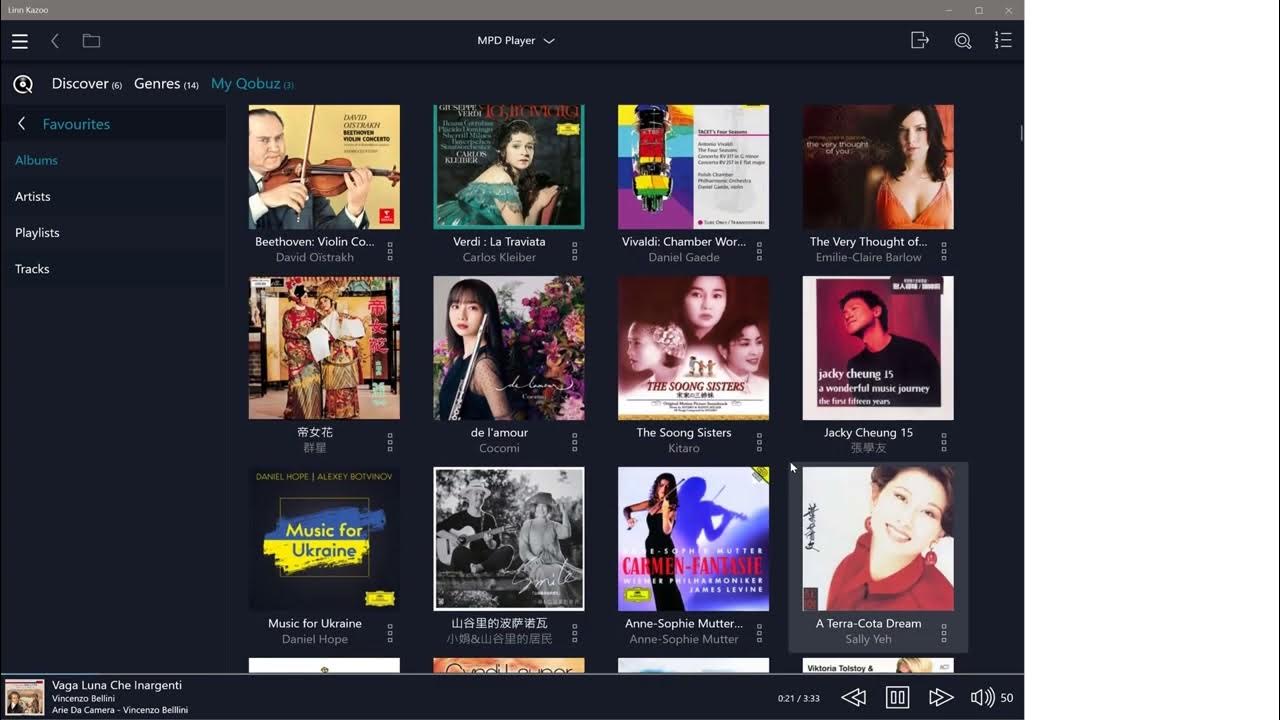
Task: Click the 'Daniel Gaede' artist name
Action: 684,257
